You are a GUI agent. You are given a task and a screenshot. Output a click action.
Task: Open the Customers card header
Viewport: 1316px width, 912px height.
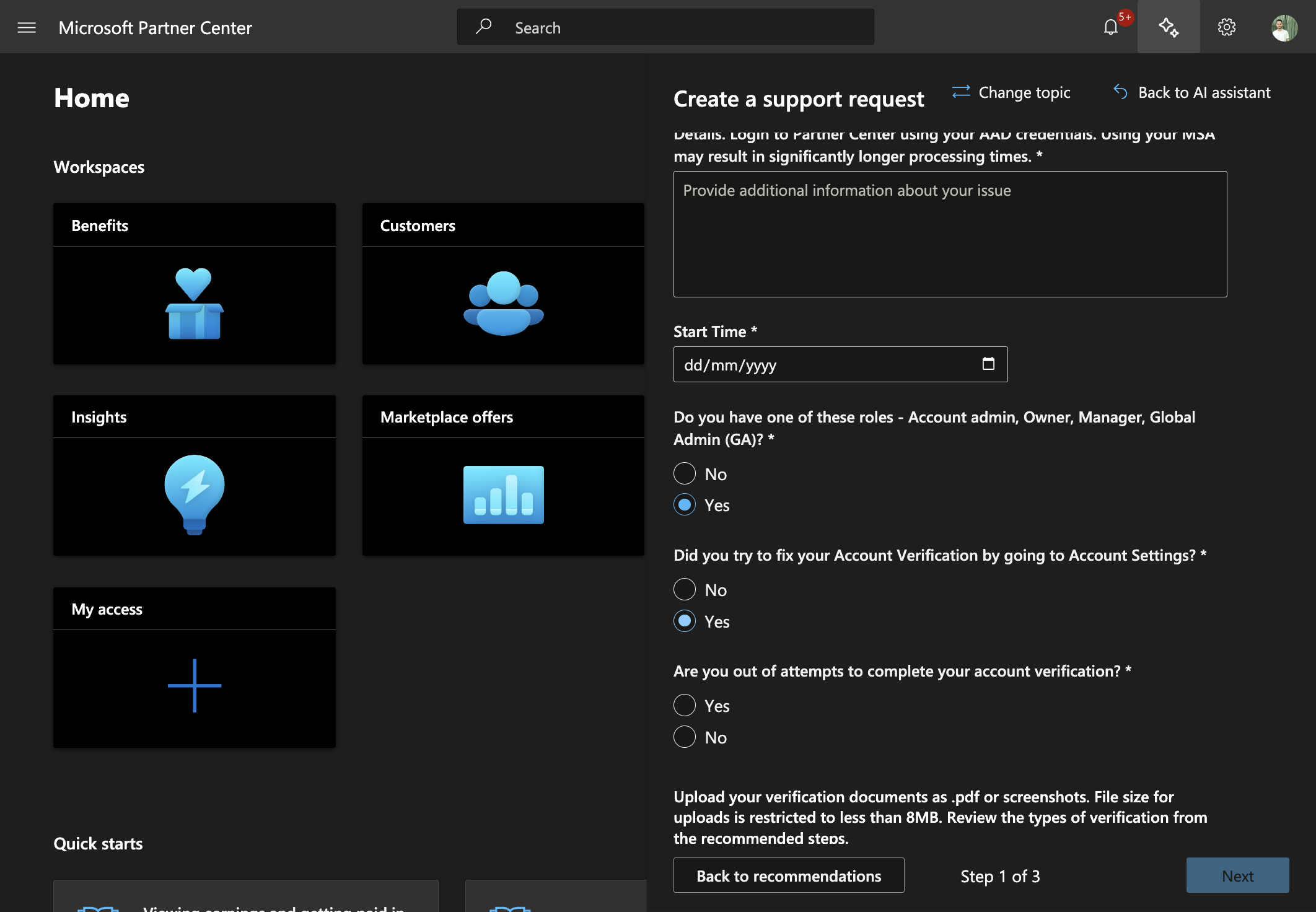tap(503, 225)
